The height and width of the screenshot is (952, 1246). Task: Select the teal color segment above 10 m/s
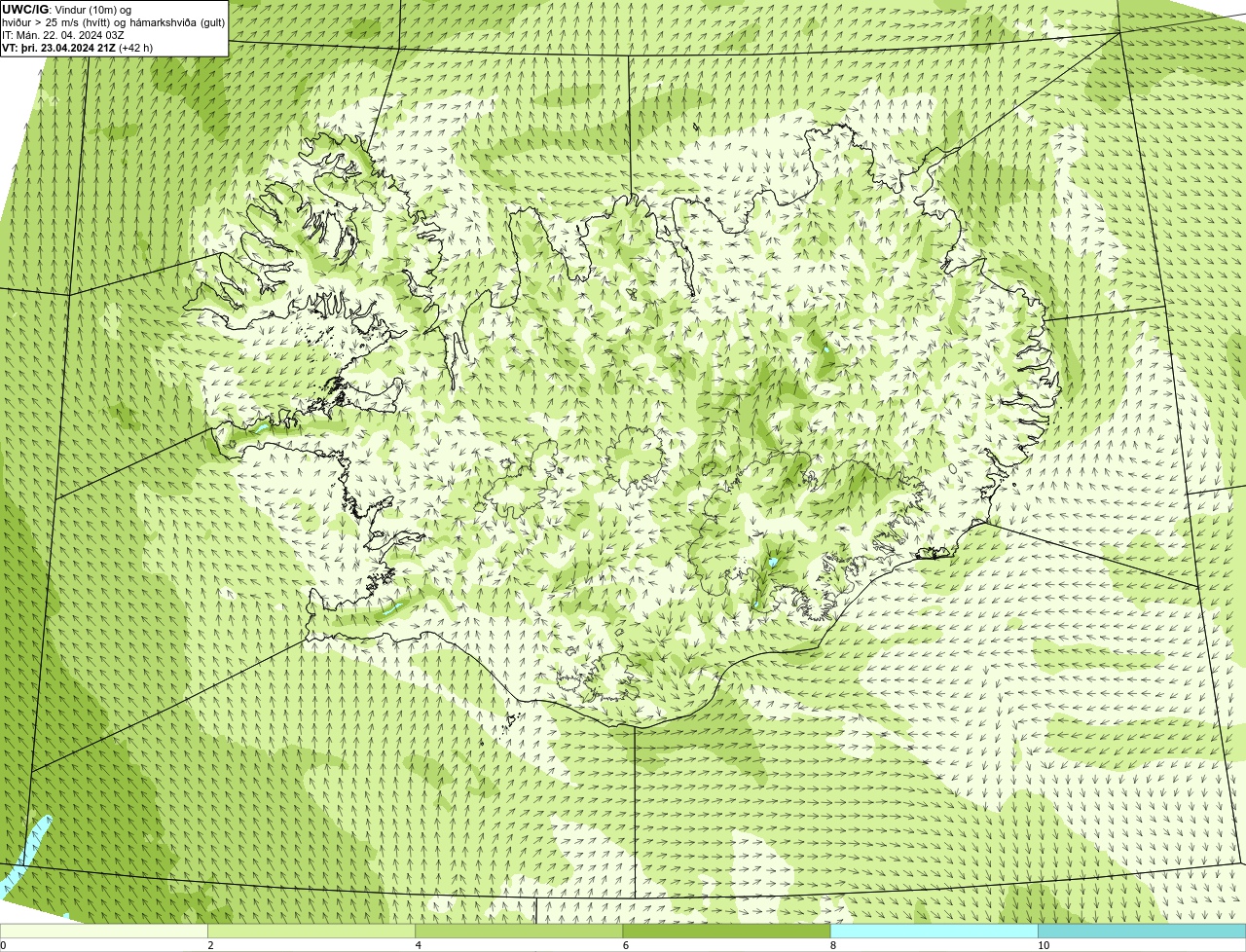coord(1142,932)
